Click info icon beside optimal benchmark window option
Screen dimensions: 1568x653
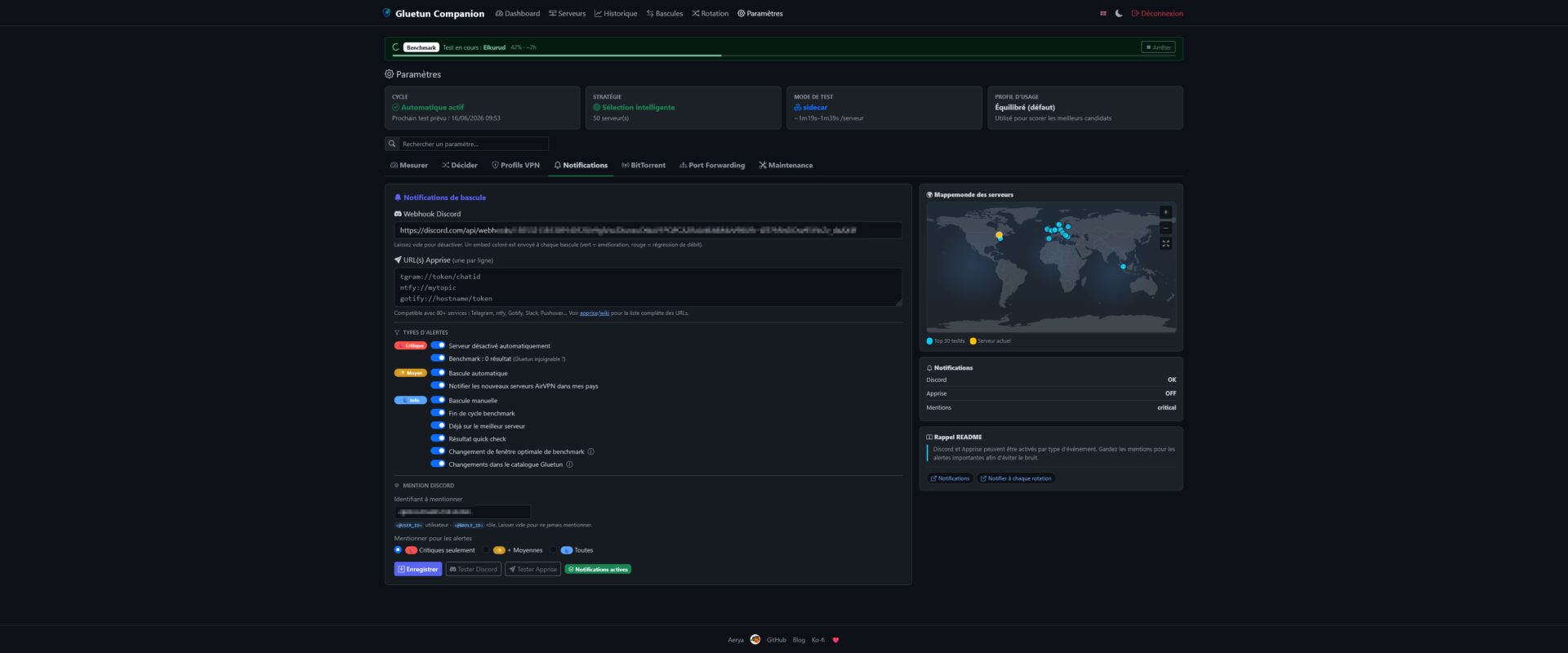pyautogui.click(x=590, y=451)
